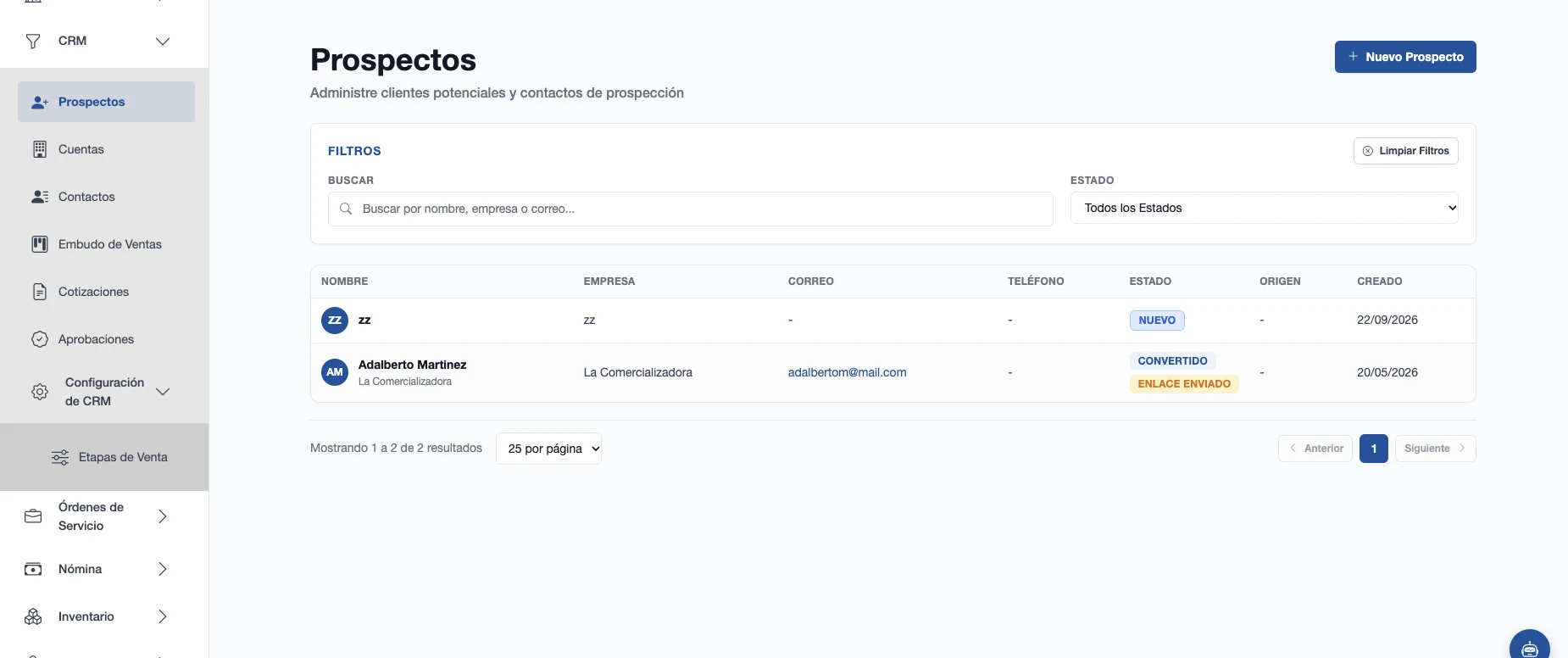This screenshot has height=658, width=1568.
Task: Click the search magnifier icon in Buscar
Action: (x=346, y=209)
